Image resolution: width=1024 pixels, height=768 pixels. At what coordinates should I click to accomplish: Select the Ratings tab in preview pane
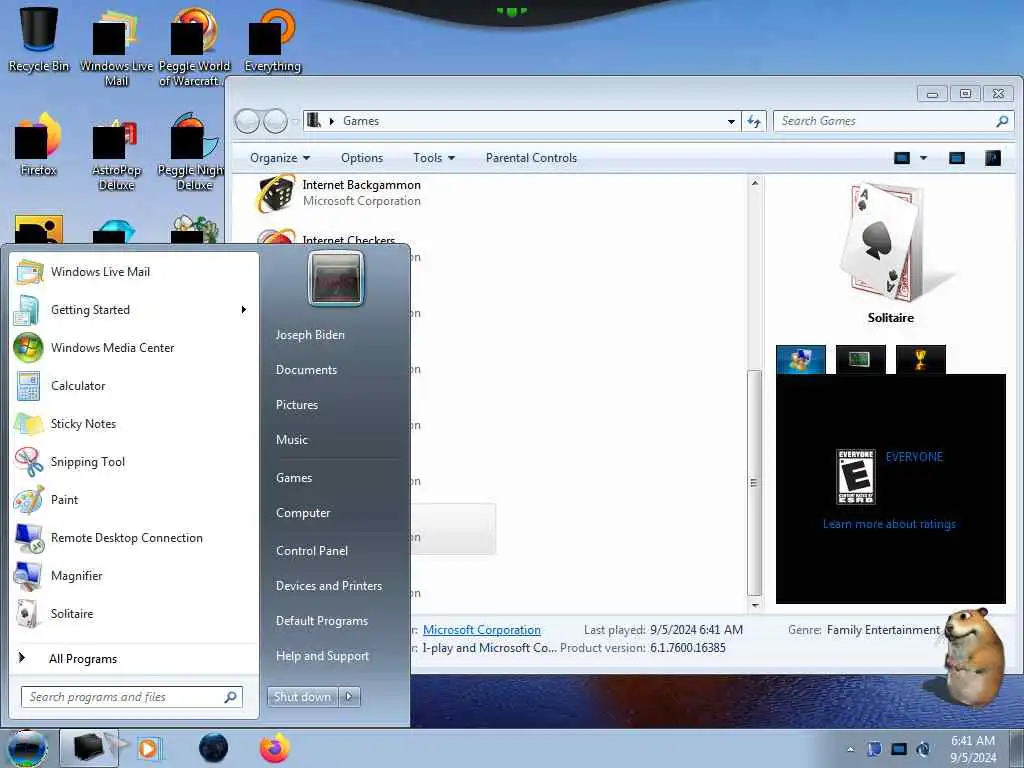point(801,360)
